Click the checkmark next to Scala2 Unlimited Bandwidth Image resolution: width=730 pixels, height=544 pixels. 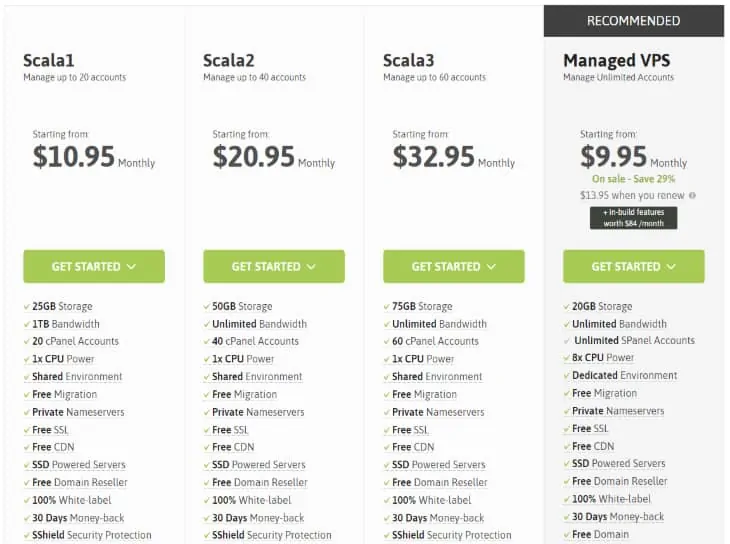tap(207, 324)
